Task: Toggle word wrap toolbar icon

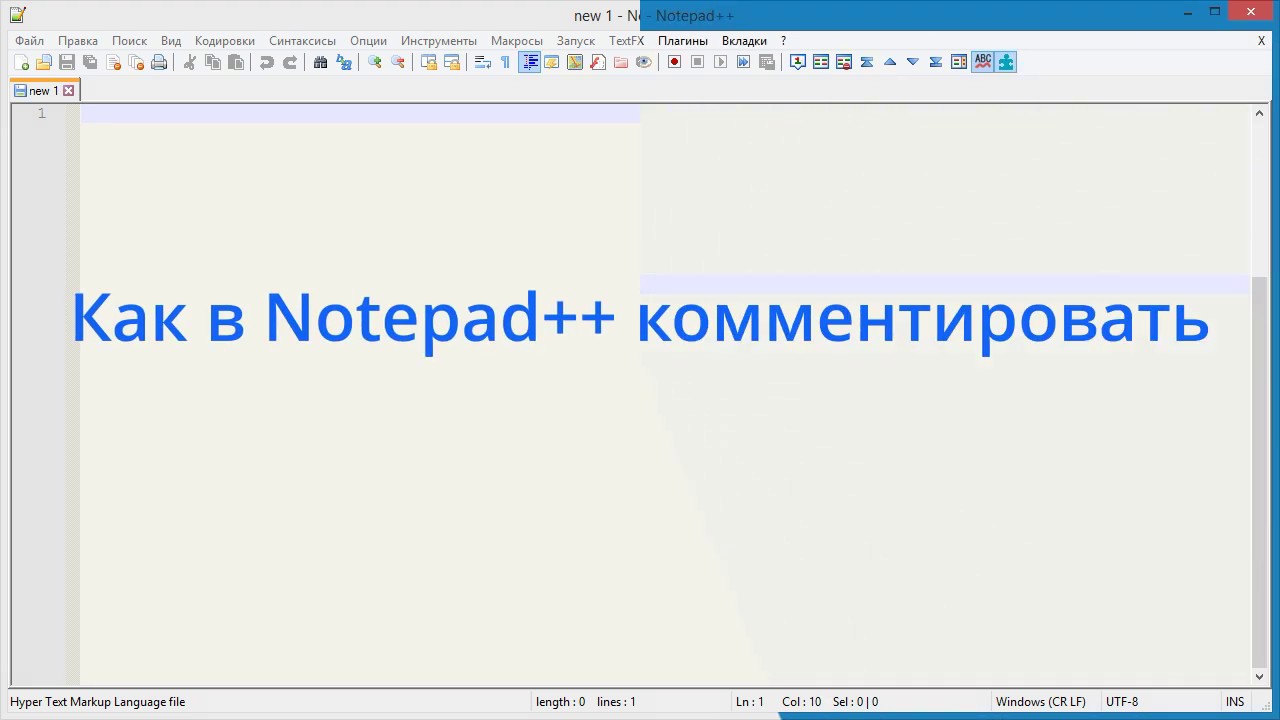Action: click(482, 62)
